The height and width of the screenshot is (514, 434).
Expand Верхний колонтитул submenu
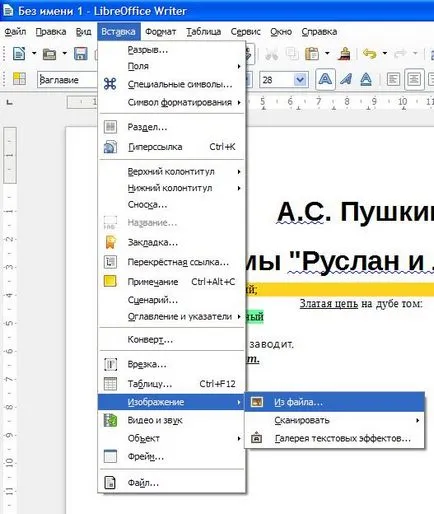click(x=172, y=172)
